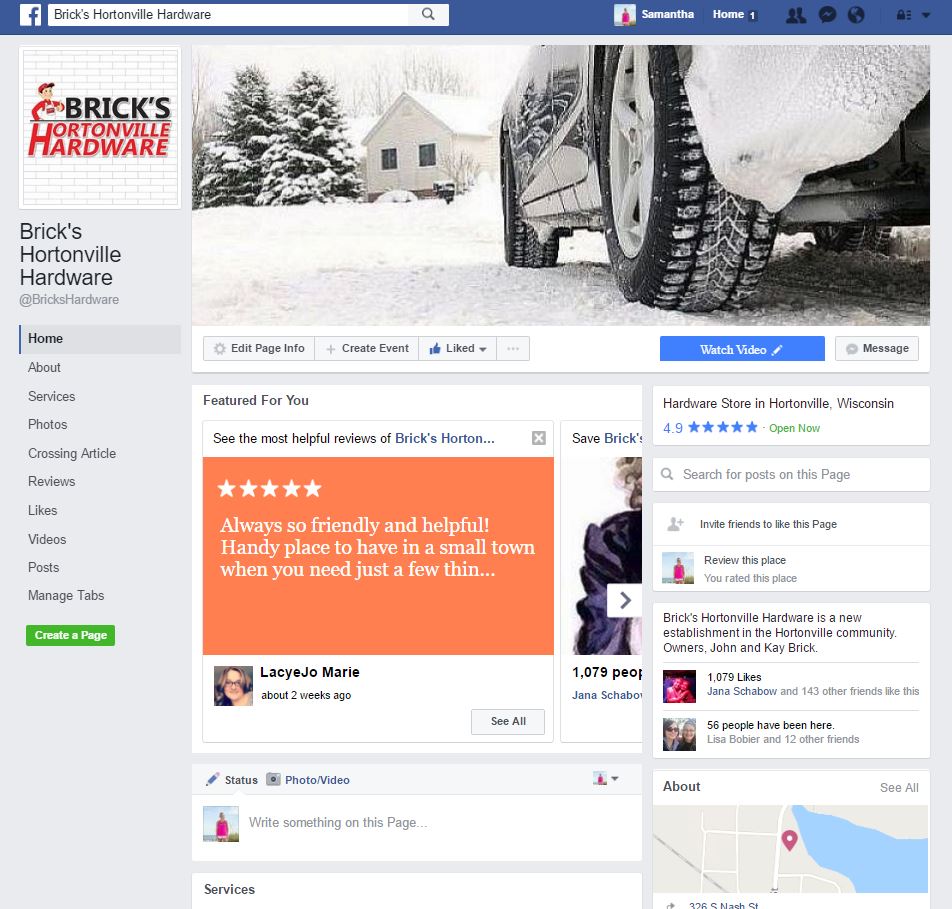Viewport: 952px width, 909px height.
Task: Select Home in the page sidebar
Action: (x=100, y=339)
